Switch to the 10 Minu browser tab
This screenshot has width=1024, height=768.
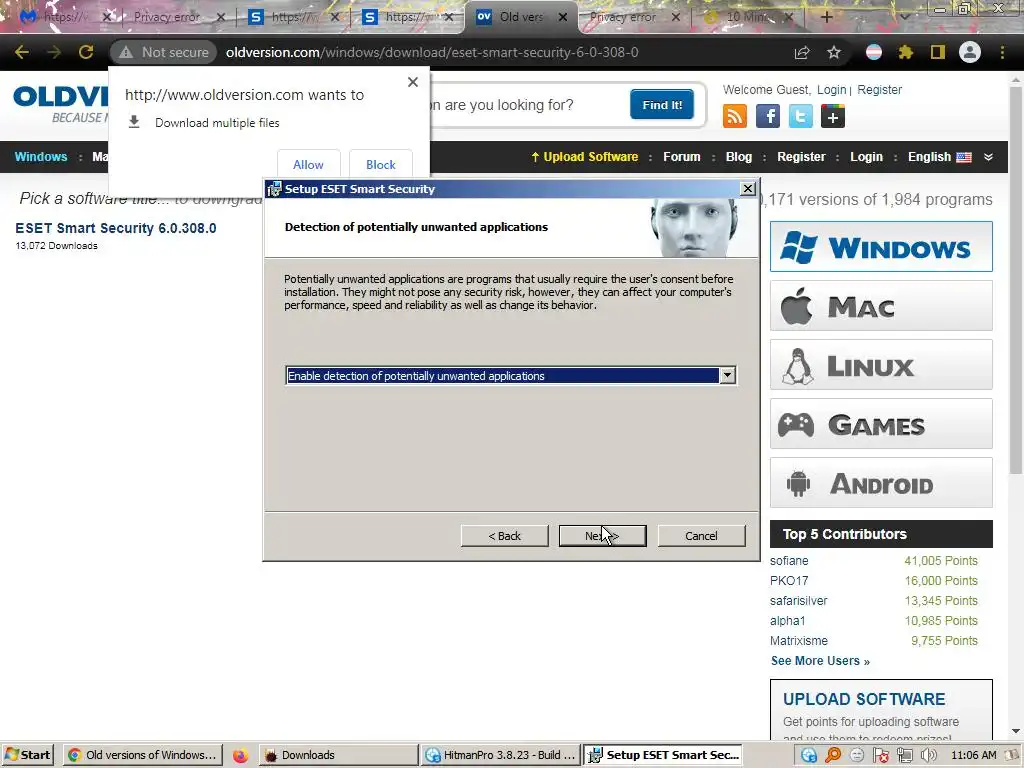(746, 17)
